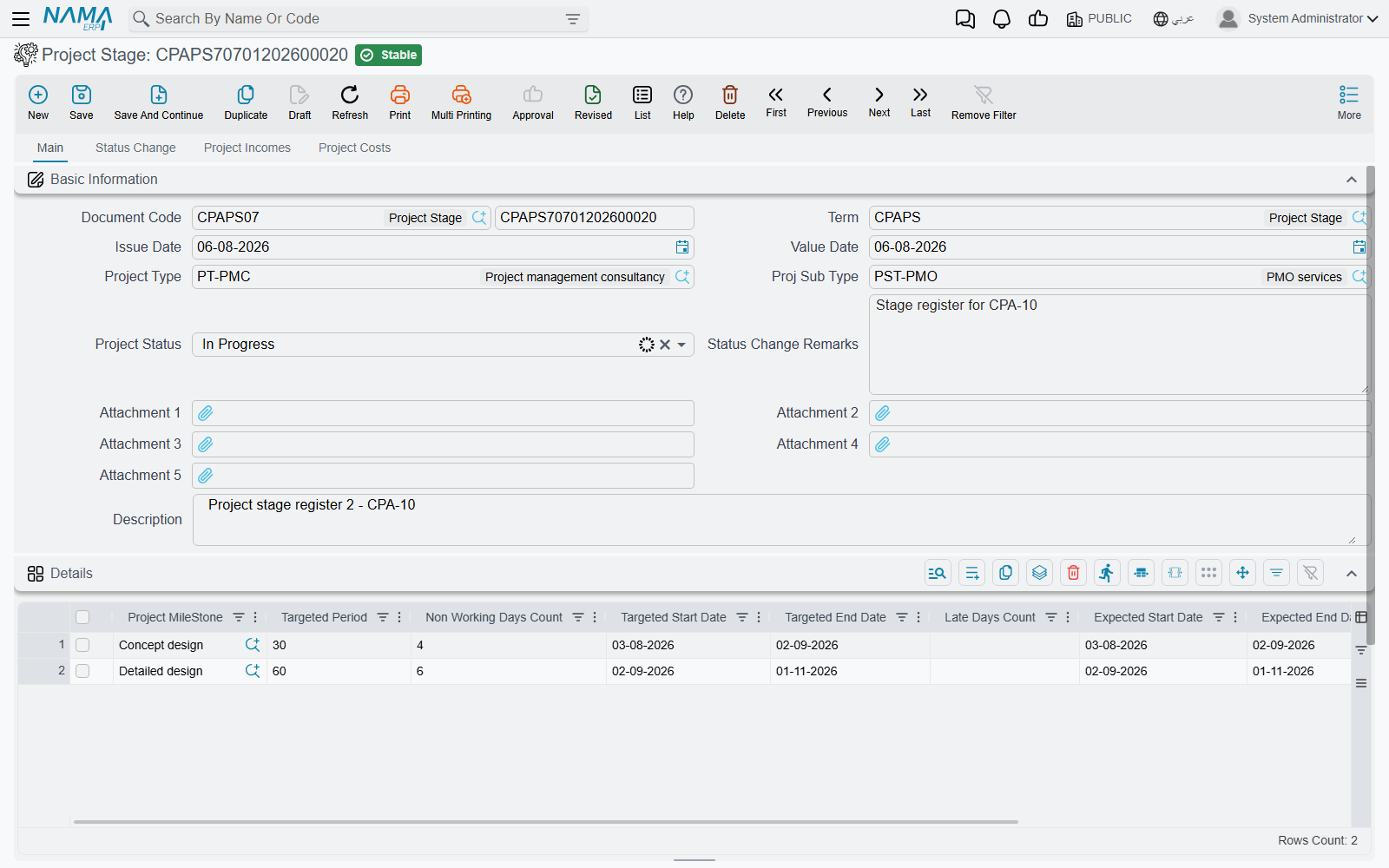The height and width of the screenshot is (868, 1389).
Task: Open Targeted Start Date column filter
Action: point(742,617)
